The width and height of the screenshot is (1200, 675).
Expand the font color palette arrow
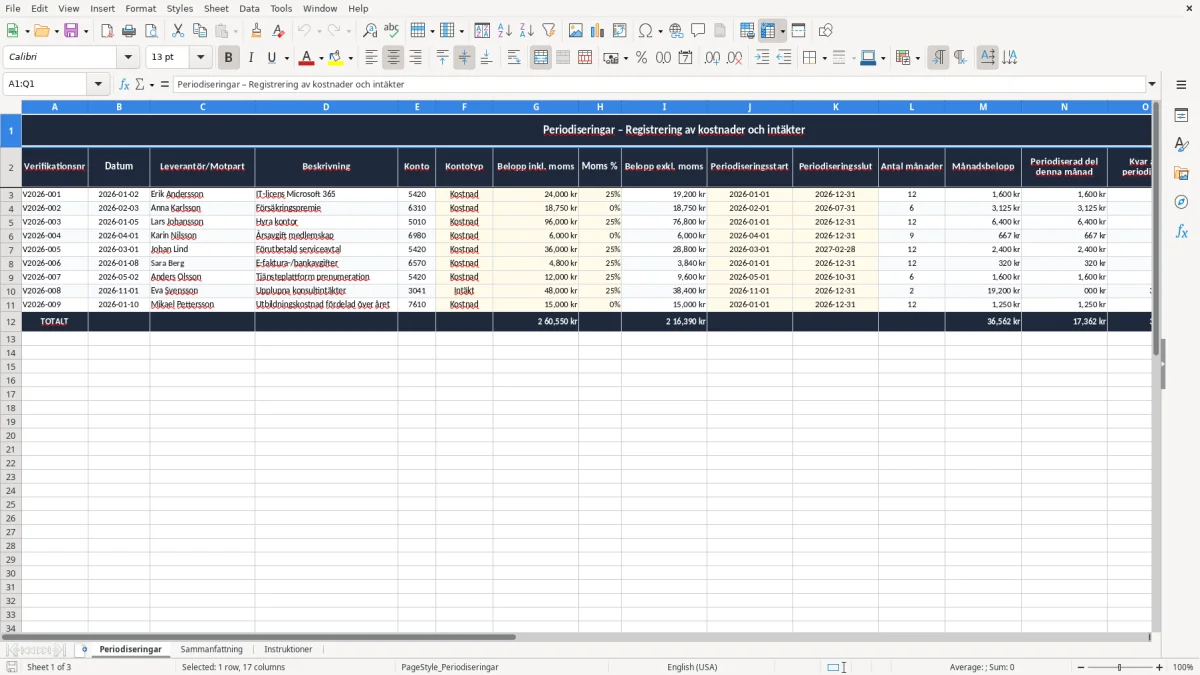coord(320,58)
